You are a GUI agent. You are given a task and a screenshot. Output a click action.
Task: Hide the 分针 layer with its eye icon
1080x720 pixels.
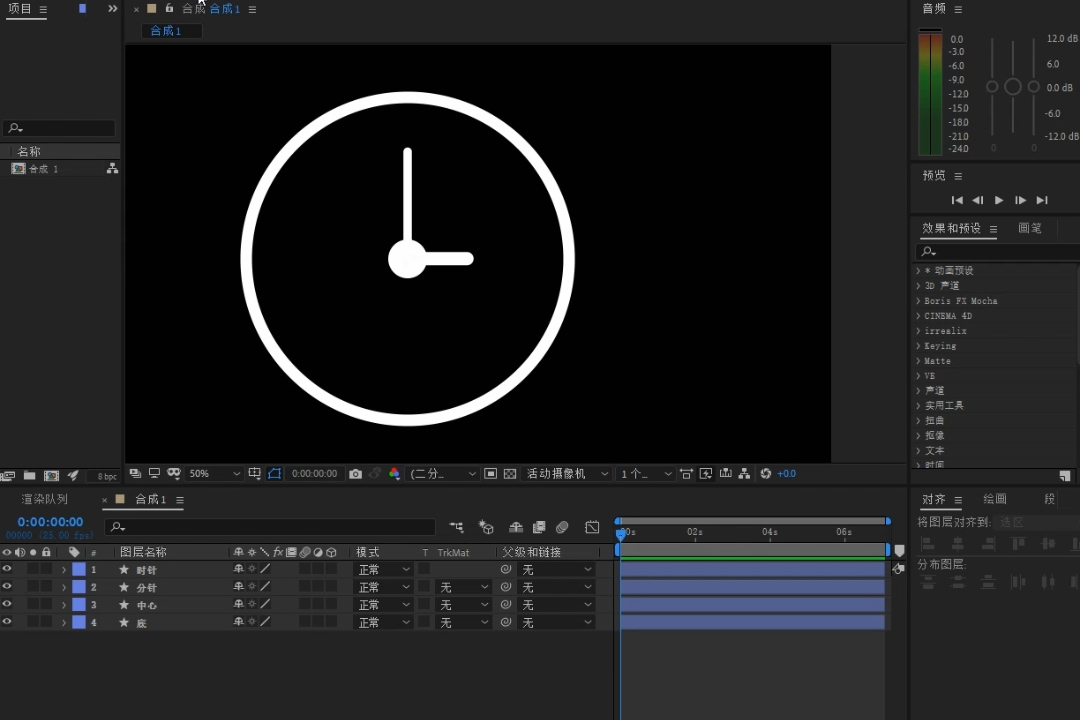(x=7, y=586)
